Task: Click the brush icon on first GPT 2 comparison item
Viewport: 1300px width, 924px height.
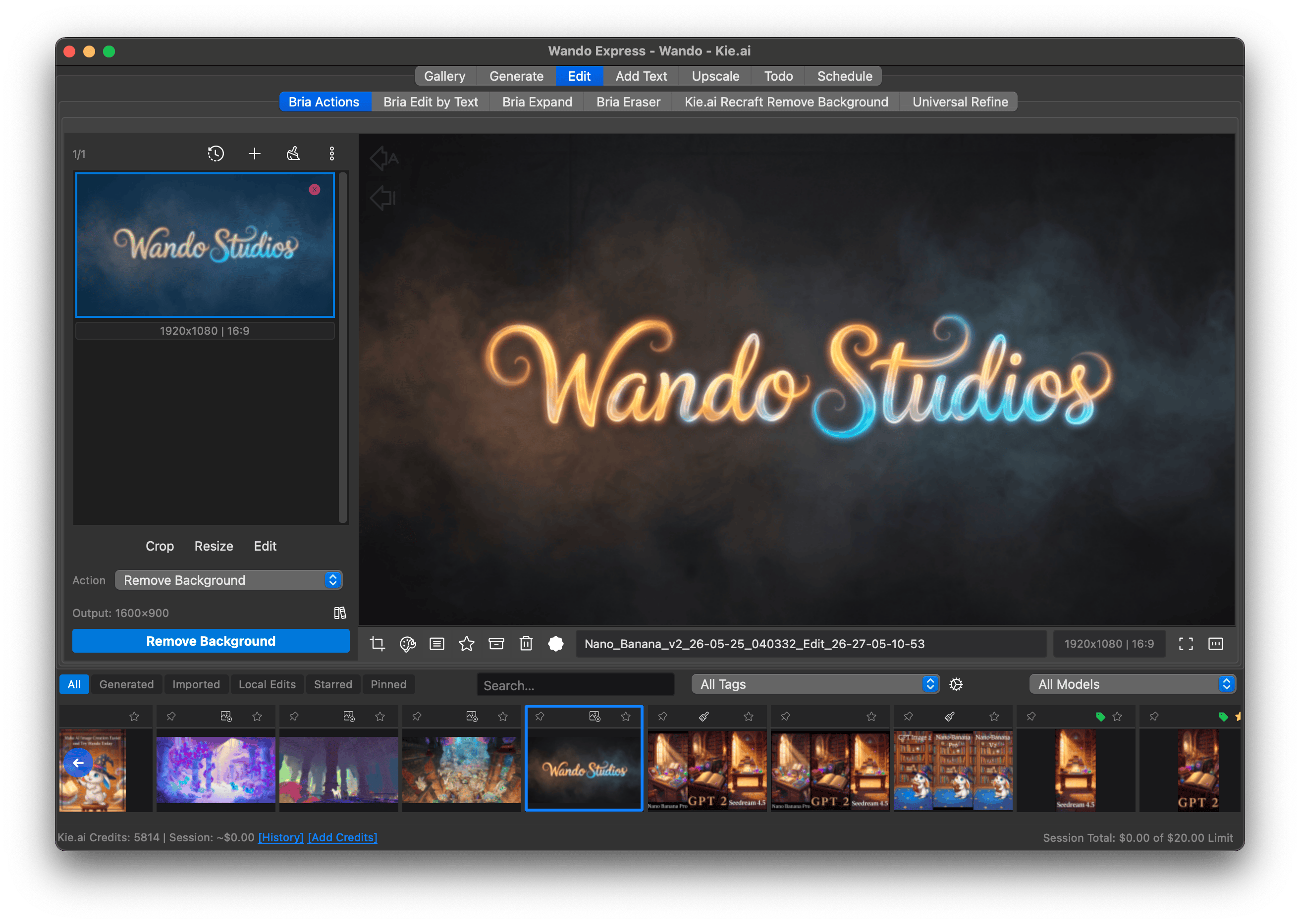Action: [704, 717]
